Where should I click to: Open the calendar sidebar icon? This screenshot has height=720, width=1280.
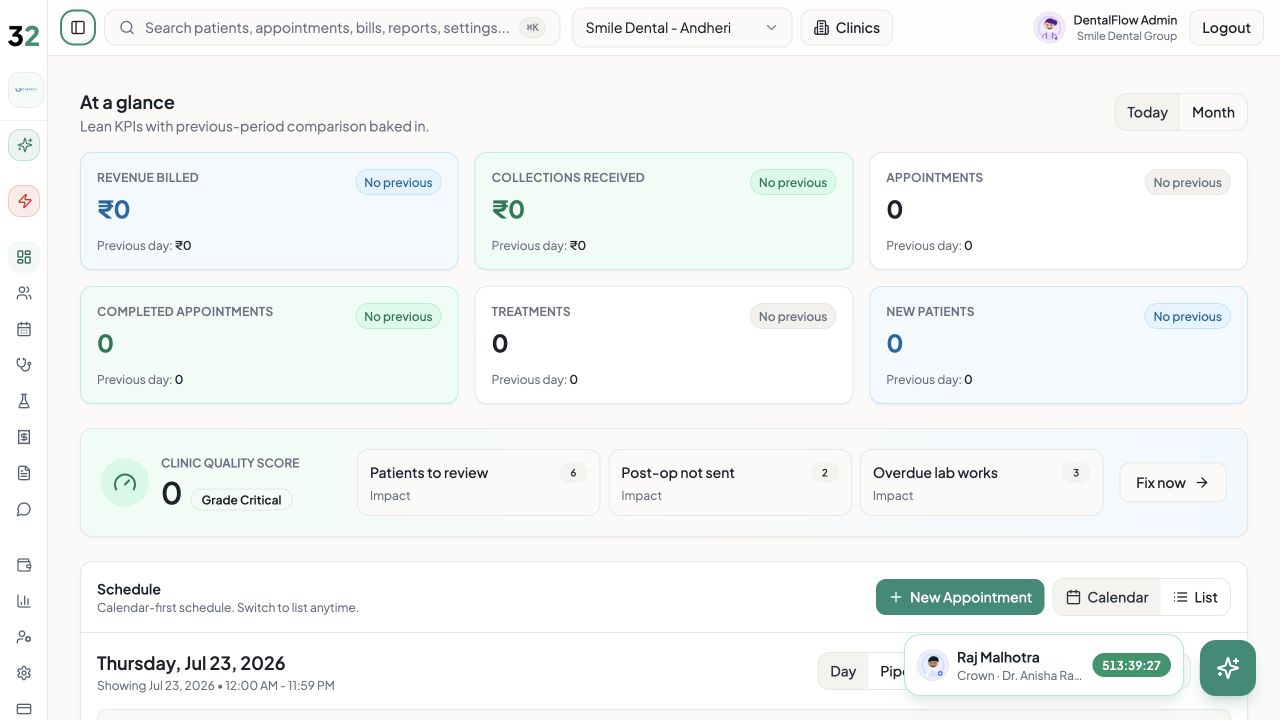click(x=24, y=329)
